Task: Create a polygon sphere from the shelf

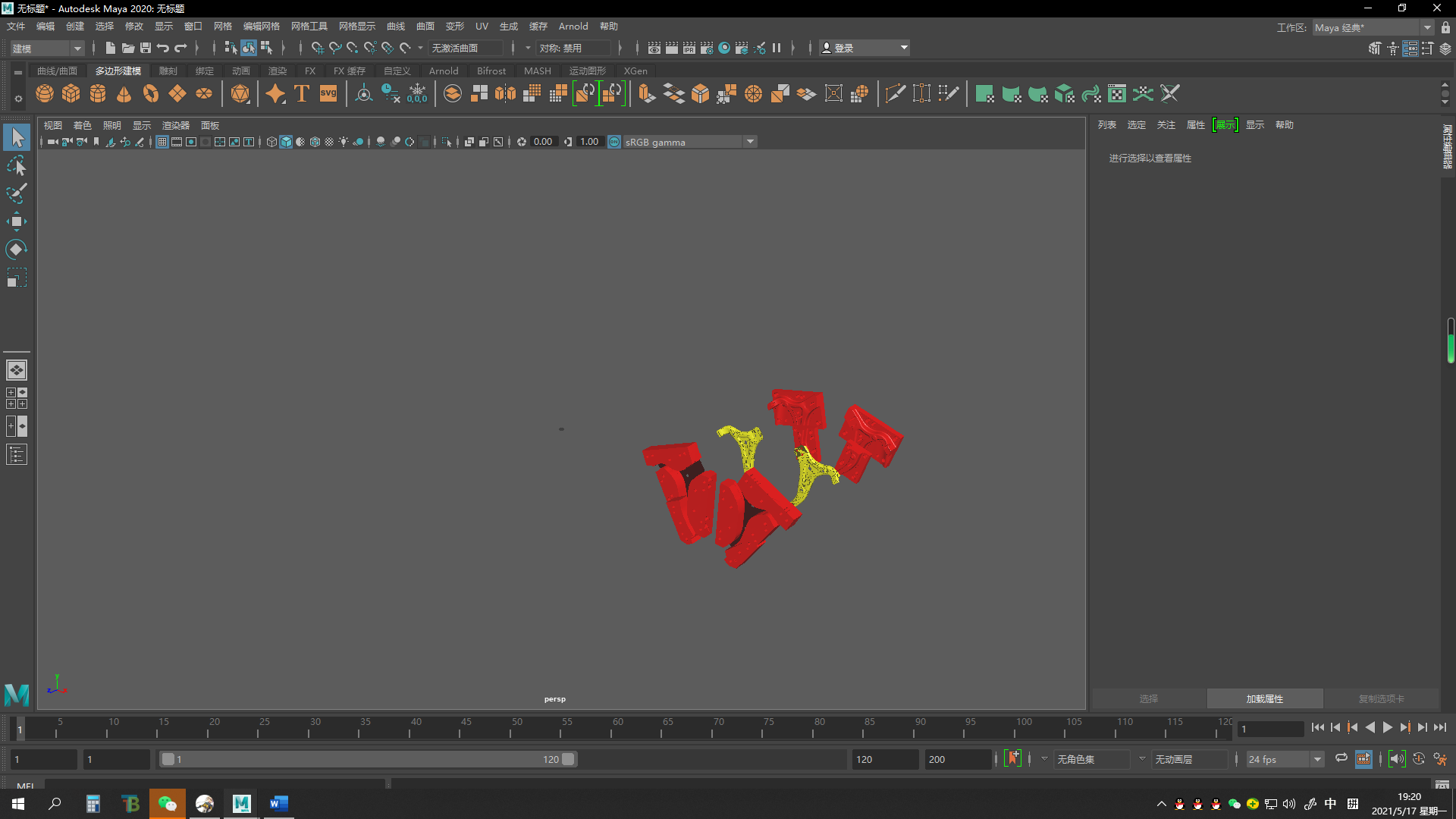Action: (45, 94)
